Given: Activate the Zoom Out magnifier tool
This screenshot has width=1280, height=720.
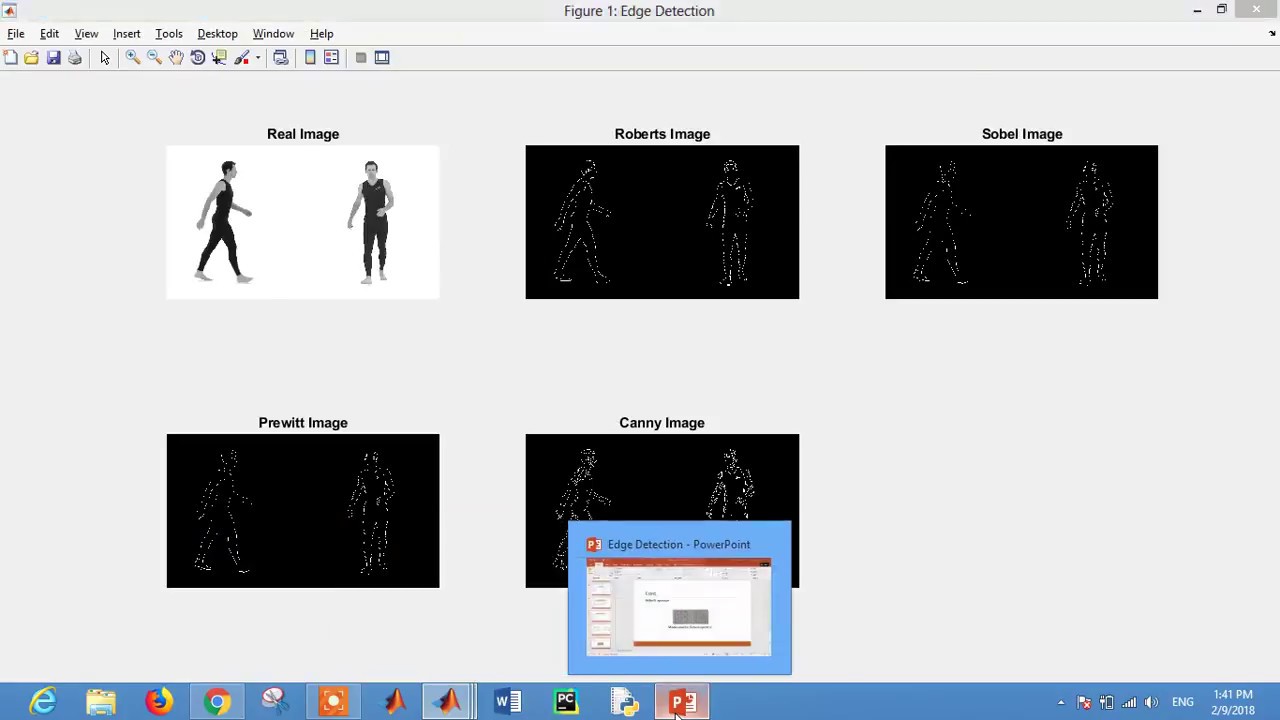Looking at the screenshot, I should coord(154,58).
